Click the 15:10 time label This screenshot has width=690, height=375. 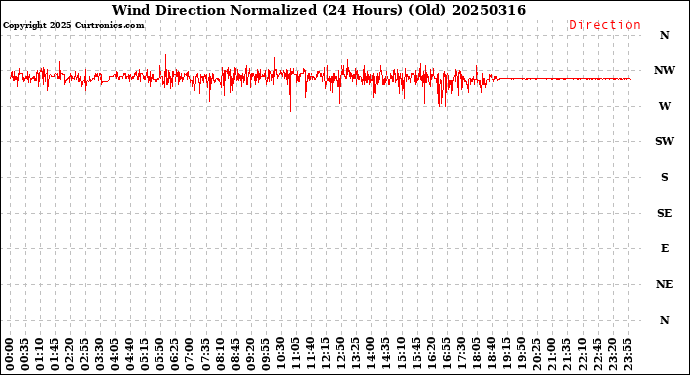pos(401,354)
